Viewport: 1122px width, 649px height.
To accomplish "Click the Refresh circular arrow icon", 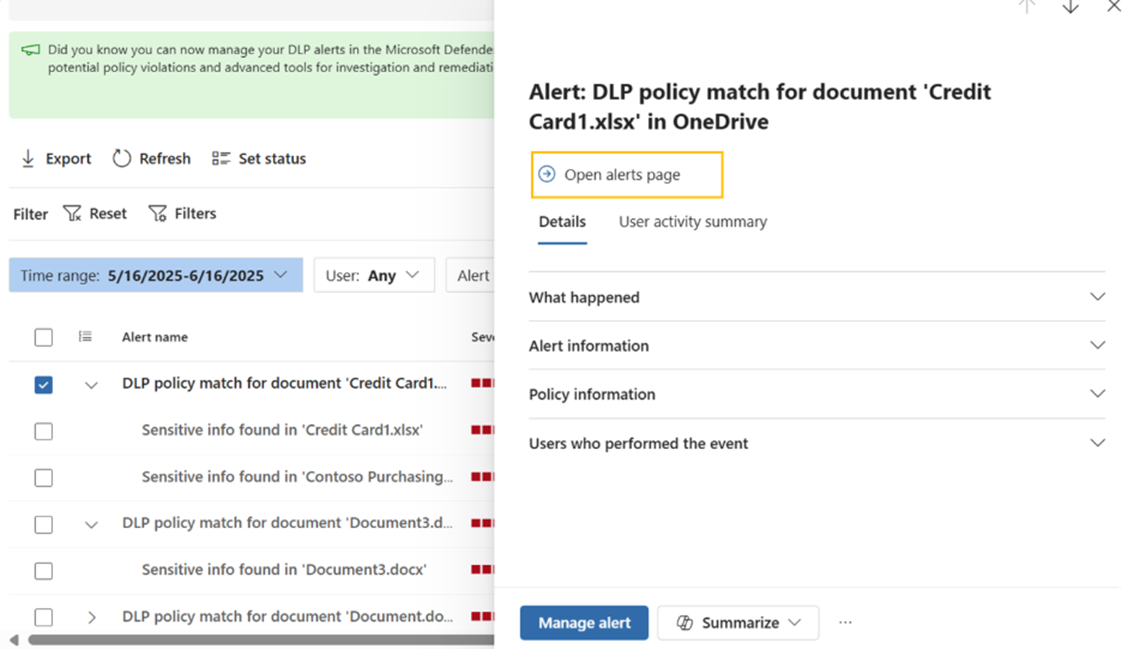I will 122,158.
